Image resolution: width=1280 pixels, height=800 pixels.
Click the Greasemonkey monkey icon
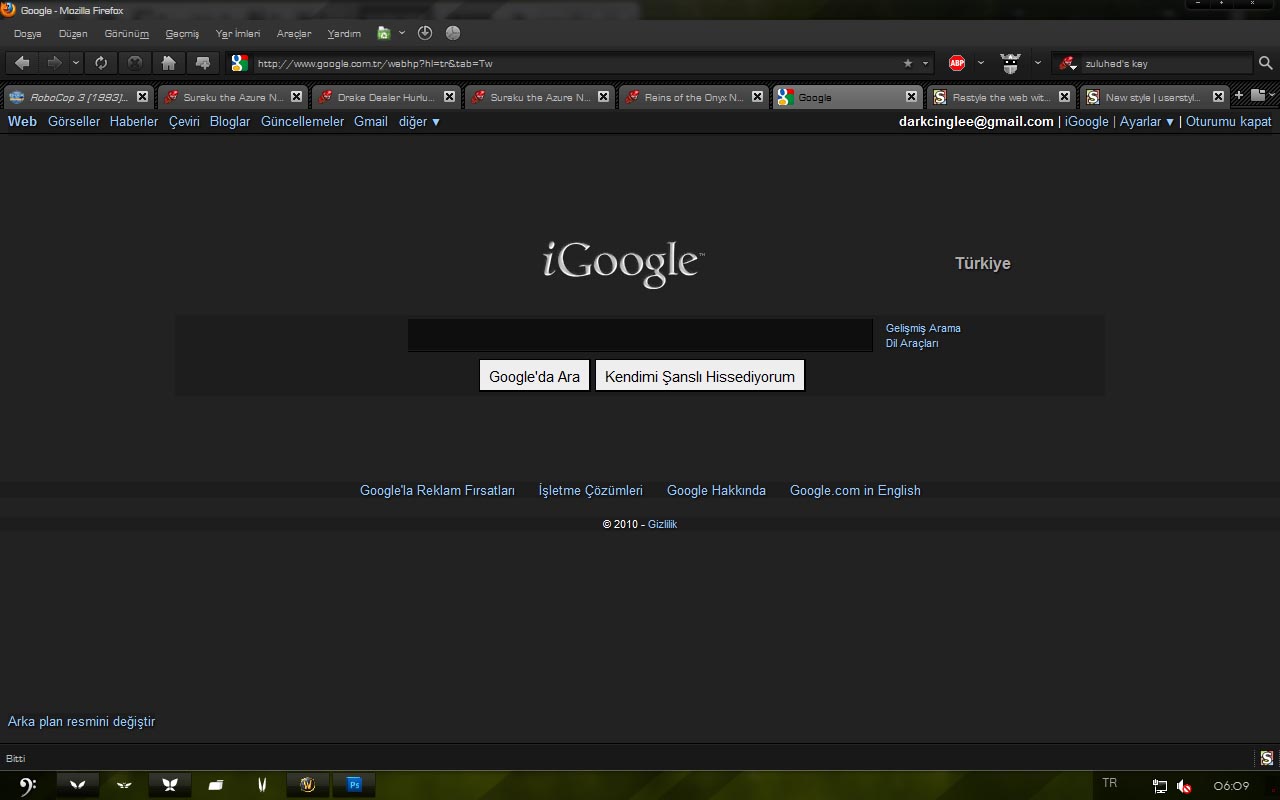coord(1011,63)
